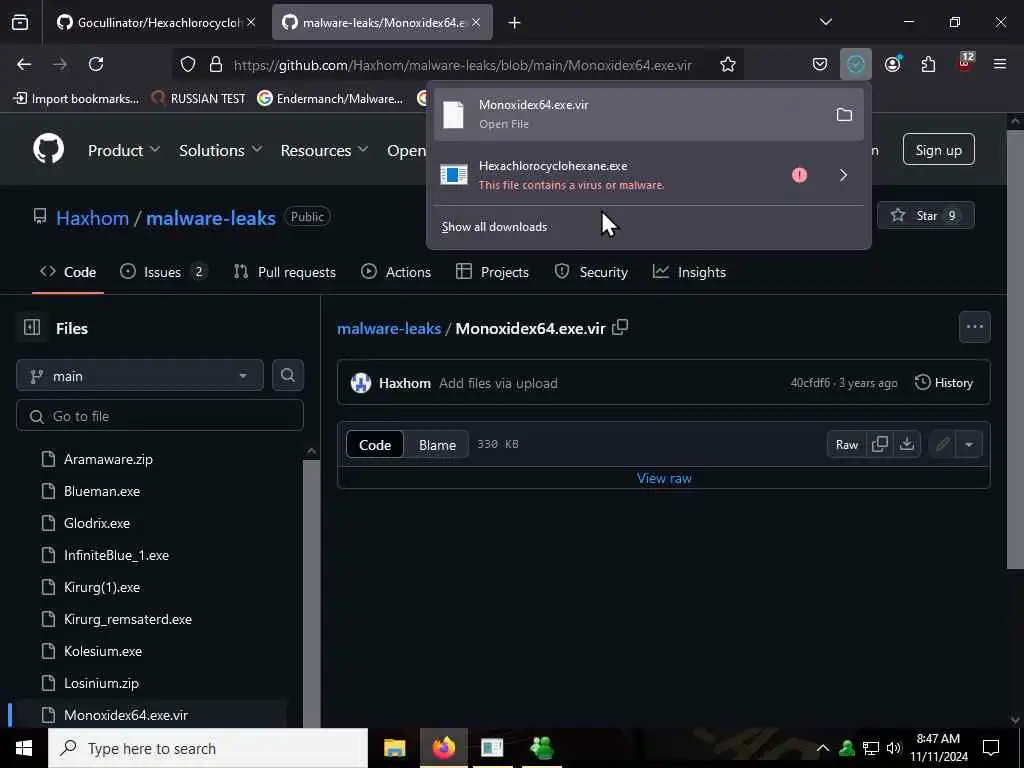The image size is (1024, 768).
Task: Open the Code repository tab
Action: point(68,272)
